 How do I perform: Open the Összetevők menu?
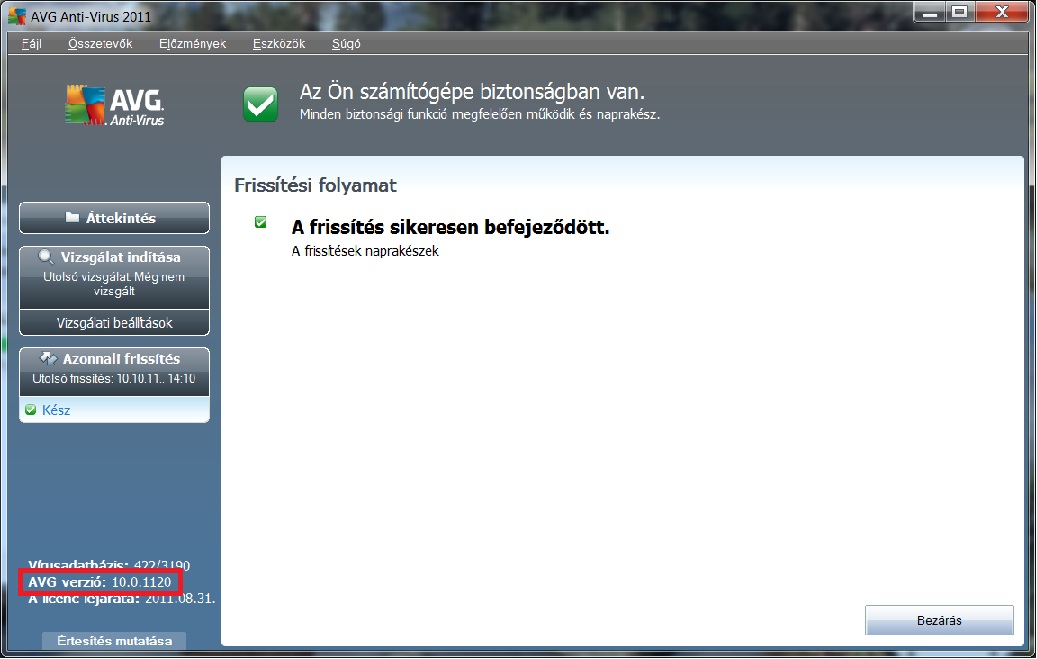[100, 44]
